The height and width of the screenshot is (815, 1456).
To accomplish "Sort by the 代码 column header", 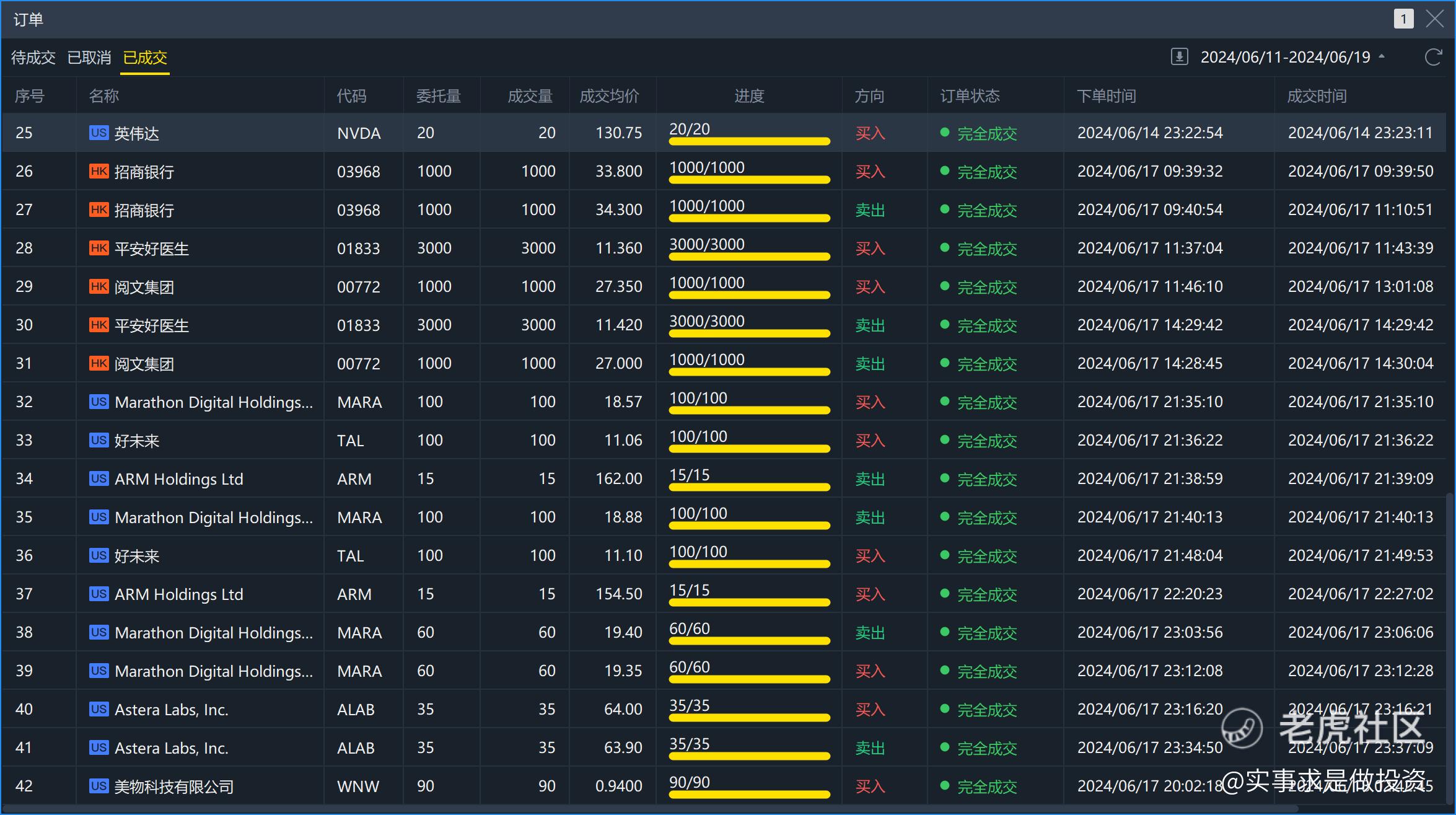I will 352,96.
